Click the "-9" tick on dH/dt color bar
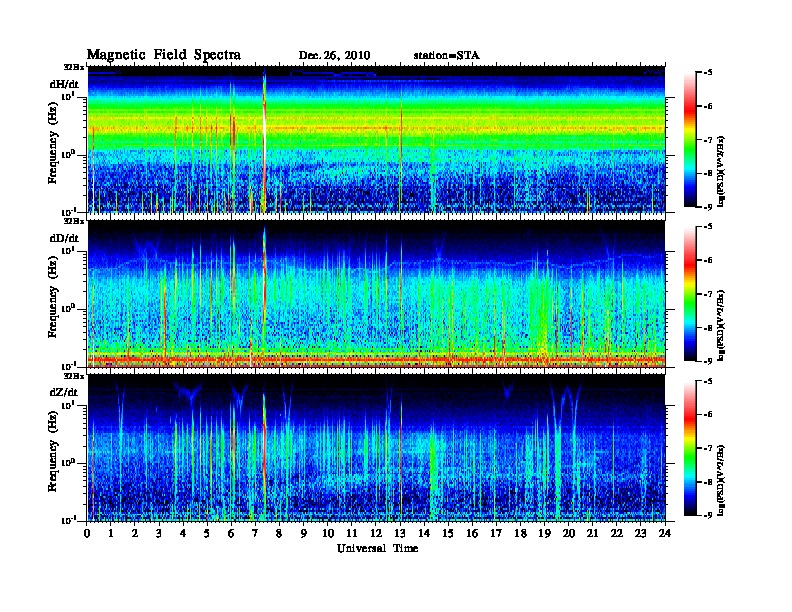 pyautogui.click(x=708, y=207)
